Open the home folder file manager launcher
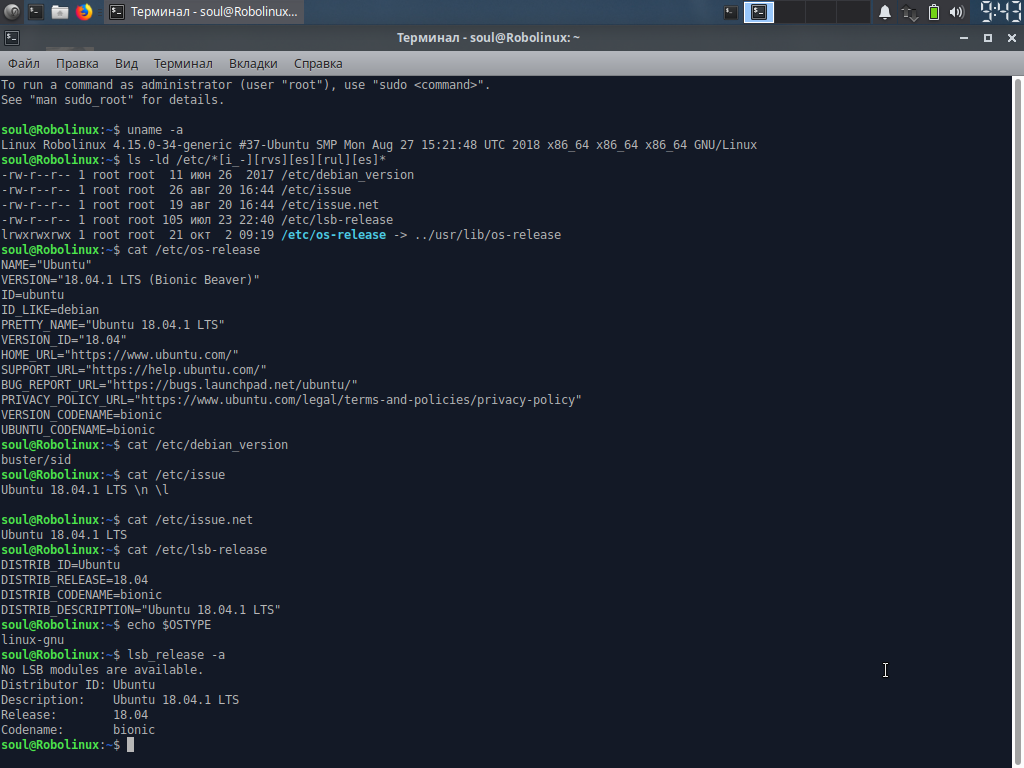Screen dimensions: 1024x768 click(x=60, y=12)
